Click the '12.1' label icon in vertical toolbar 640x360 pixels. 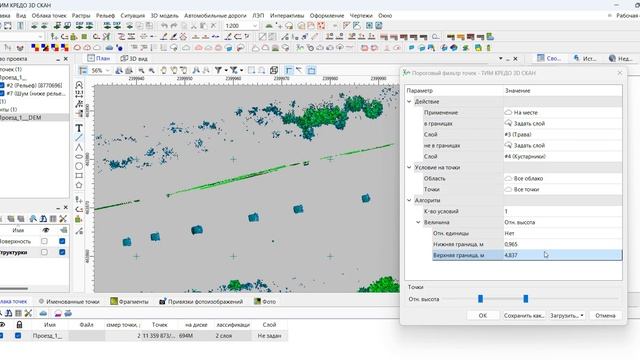[x=79, y=94]
